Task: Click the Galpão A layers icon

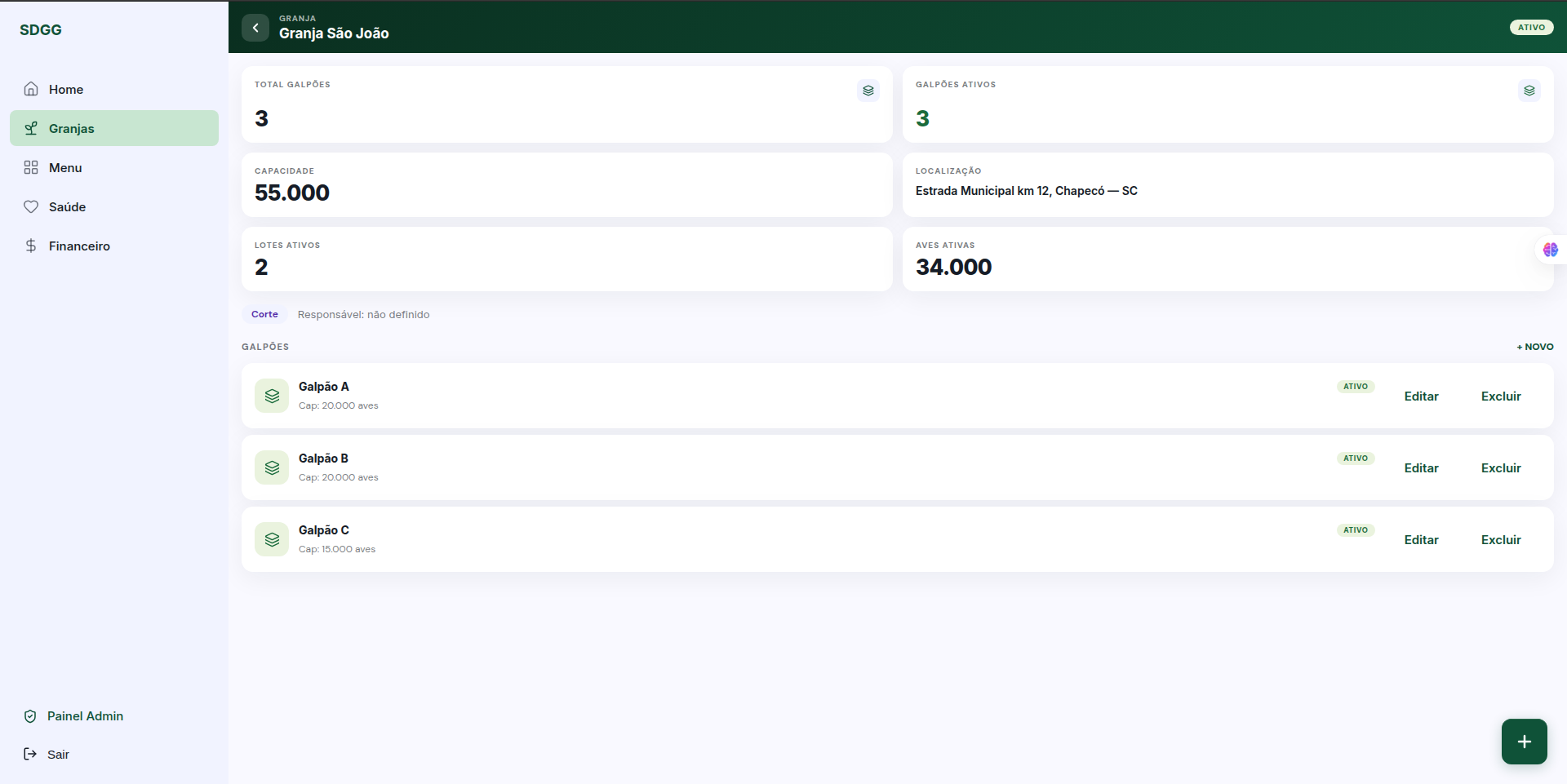Action: (272, 396)
